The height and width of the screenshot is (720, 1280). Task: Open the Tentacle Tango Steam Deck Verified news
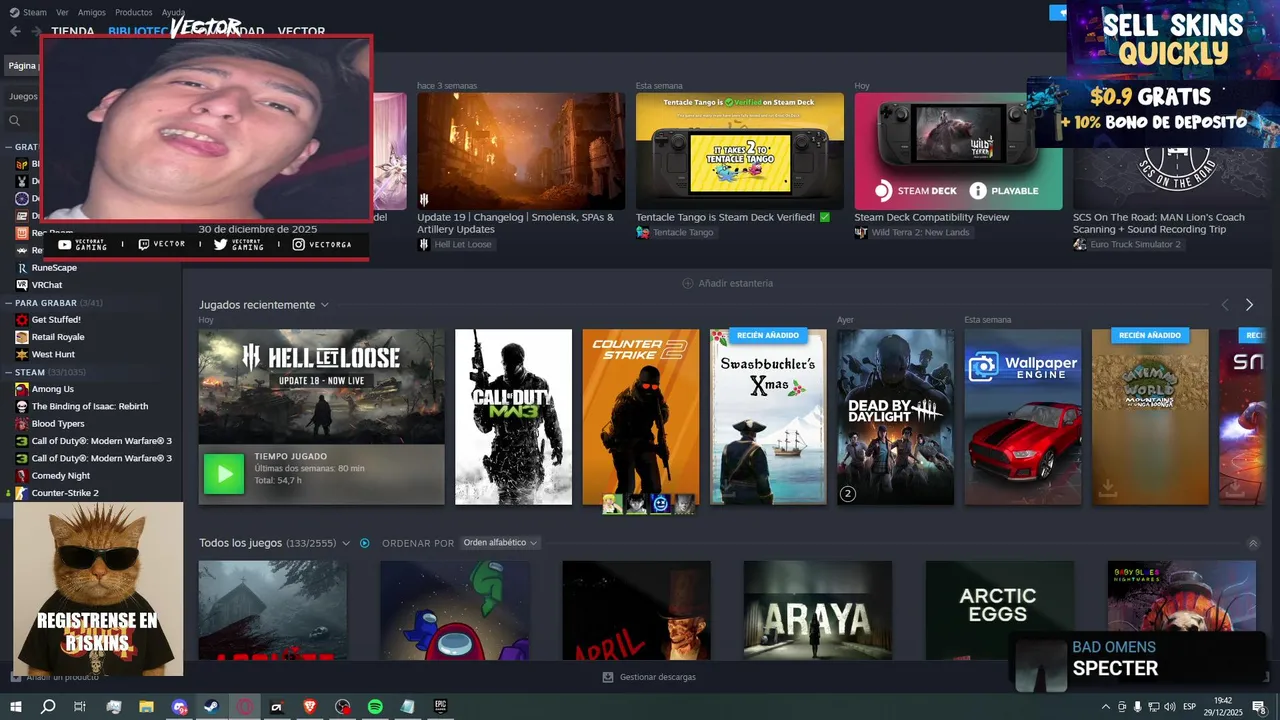pos(740,151)
